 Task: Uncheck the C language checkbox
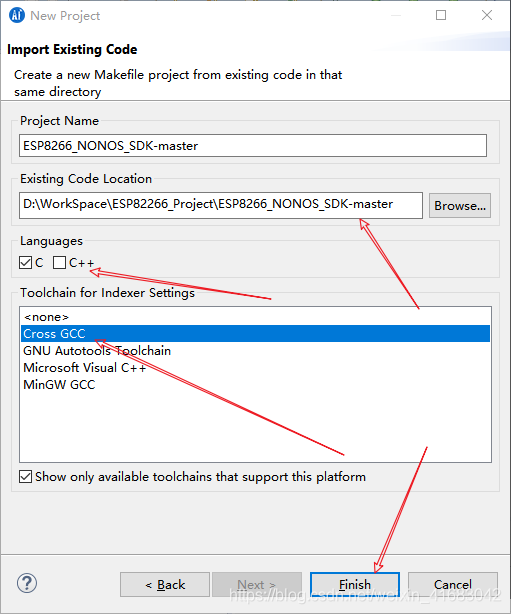pos(25,262)
